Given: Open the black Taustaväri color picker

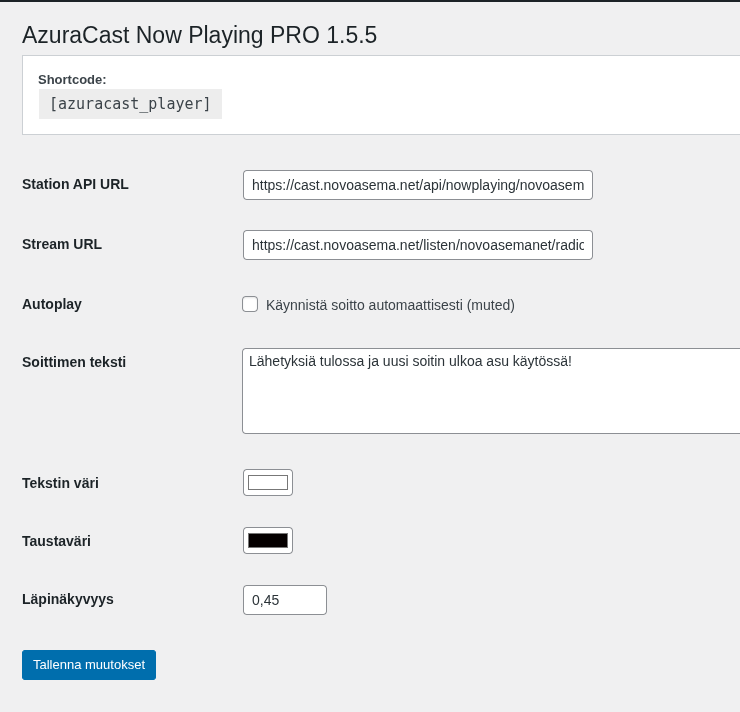Looking at the screenshot, I should [268, 541].
